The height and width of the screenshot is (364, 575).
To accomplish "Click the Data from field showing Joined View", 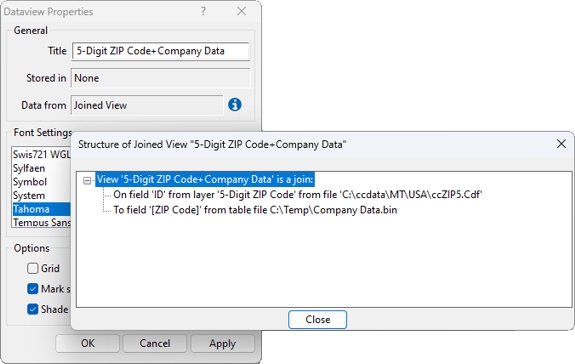I will tap(147, 105).
